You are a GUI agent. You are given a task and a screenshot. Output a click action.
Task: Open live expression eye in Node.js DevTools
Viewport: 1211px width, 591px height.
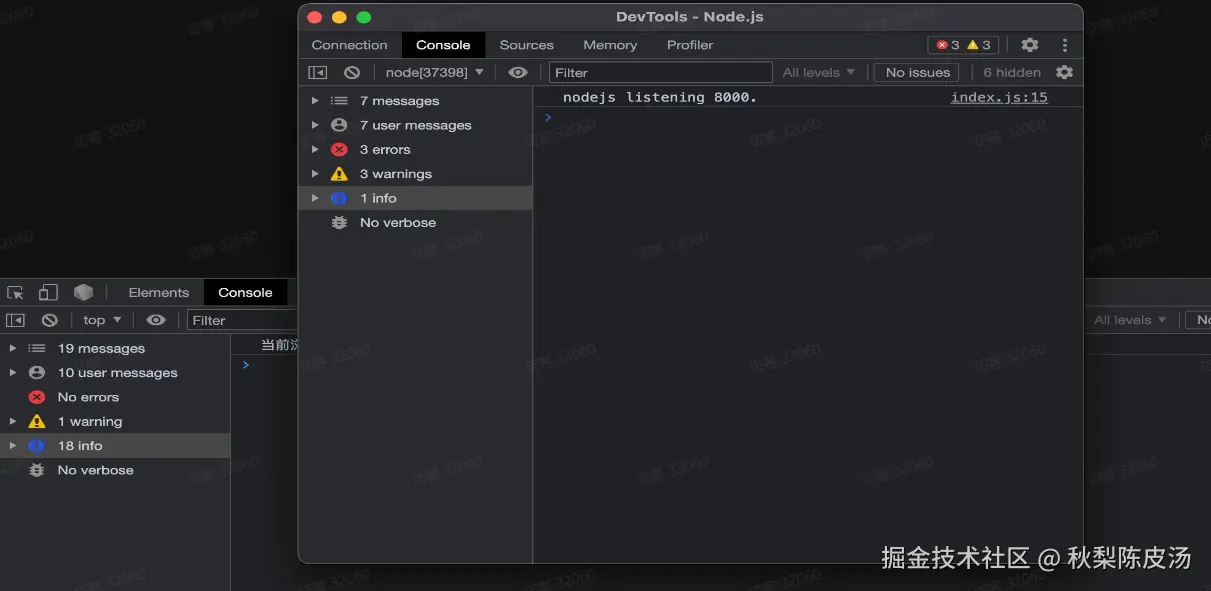pyautogui.click(x=518, y=72)
